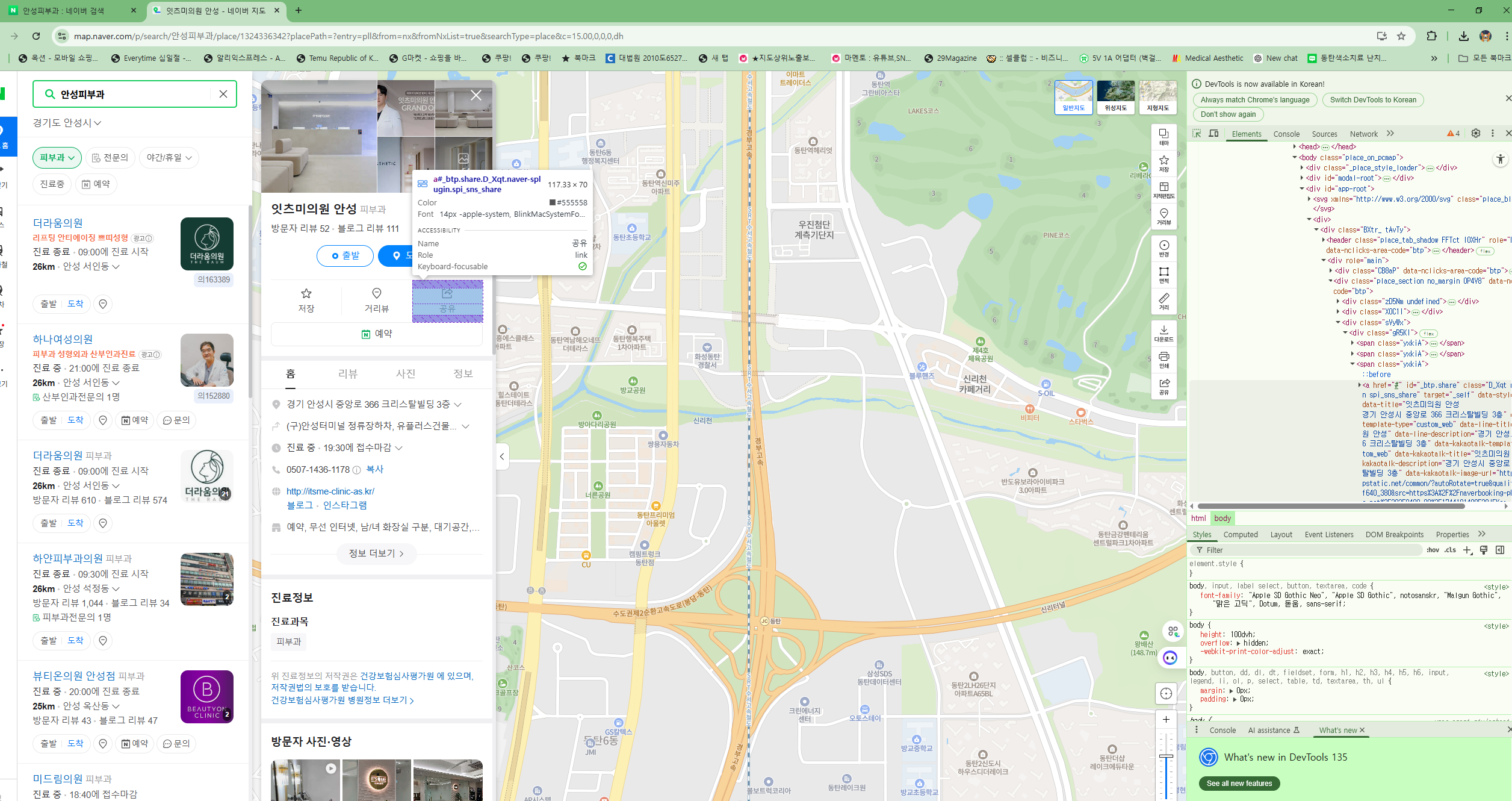The image size is (1512, 801).
Task: Open the 피부과 category dropdown filter
Action: (57, 157)
